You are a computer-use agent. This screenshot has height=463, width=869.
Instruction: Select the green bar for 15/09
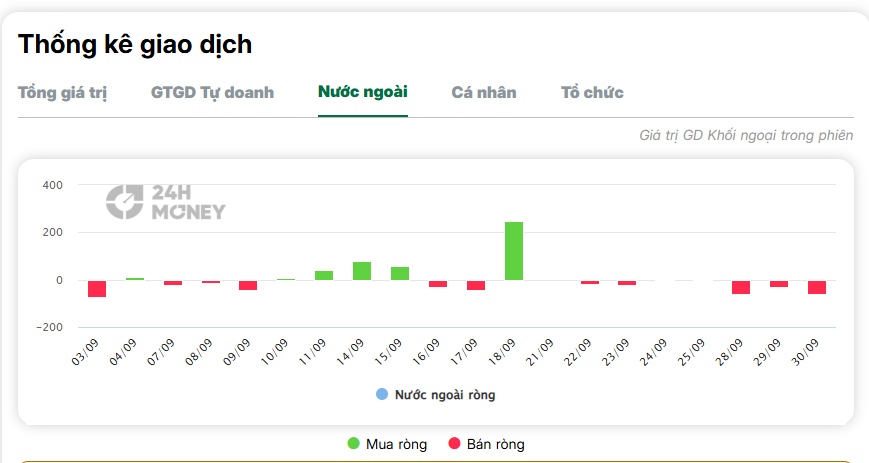tap(400, 273)
